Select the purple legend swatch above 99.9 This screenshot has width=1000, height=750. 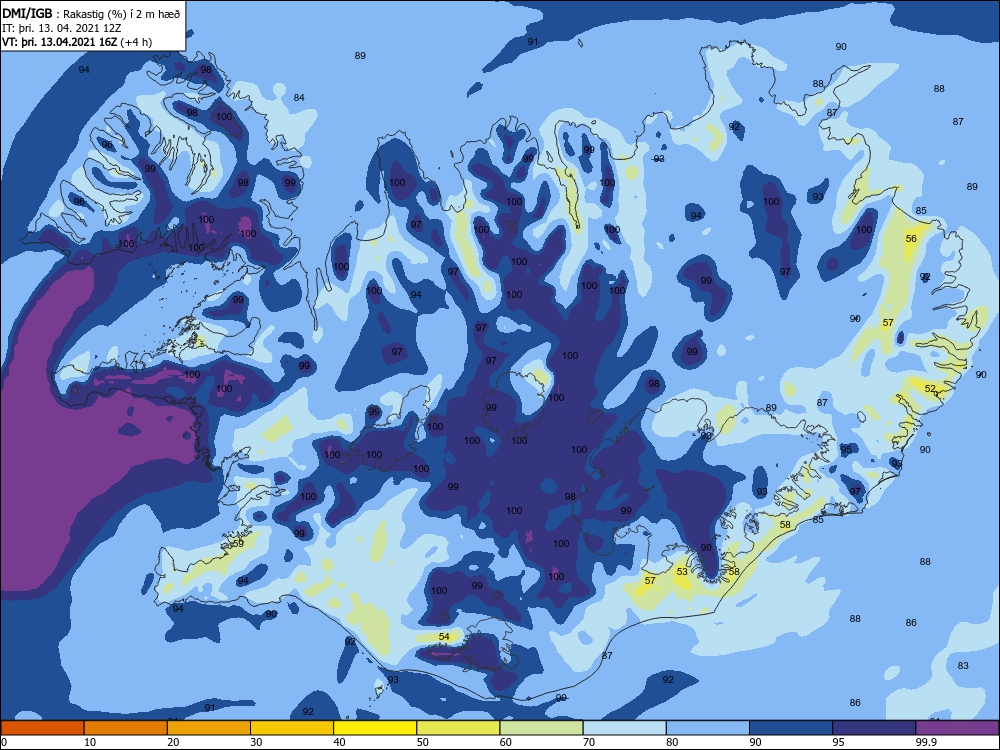957,728
